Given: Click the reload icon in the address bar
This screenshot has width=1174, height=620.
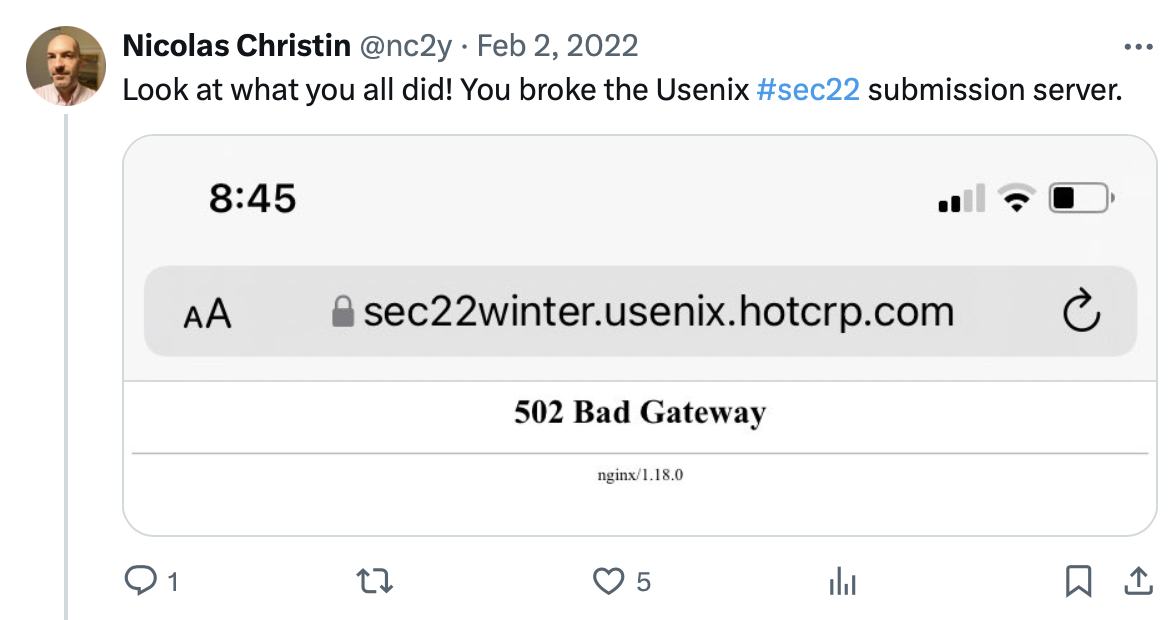Looking at the screenshot, I should coord(1081,313).
